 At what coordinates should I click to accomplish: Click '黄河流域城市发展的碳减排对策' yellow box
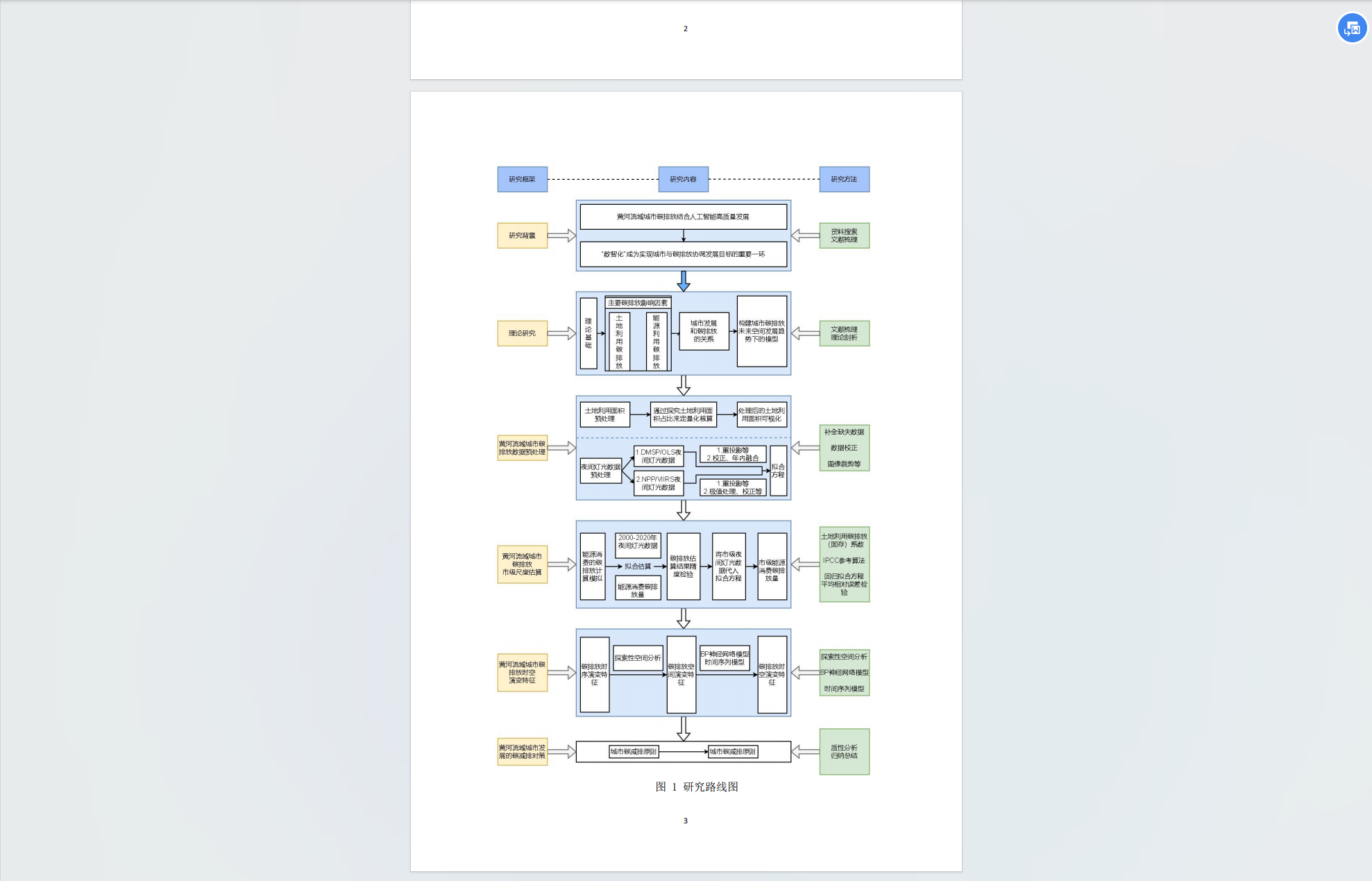[523, 752]
